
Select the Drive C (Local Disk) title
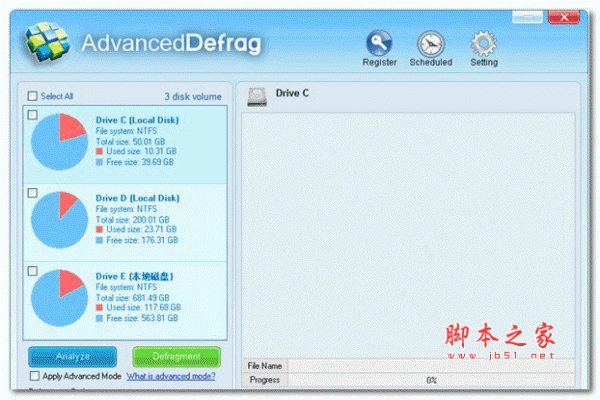click(137, 120)
